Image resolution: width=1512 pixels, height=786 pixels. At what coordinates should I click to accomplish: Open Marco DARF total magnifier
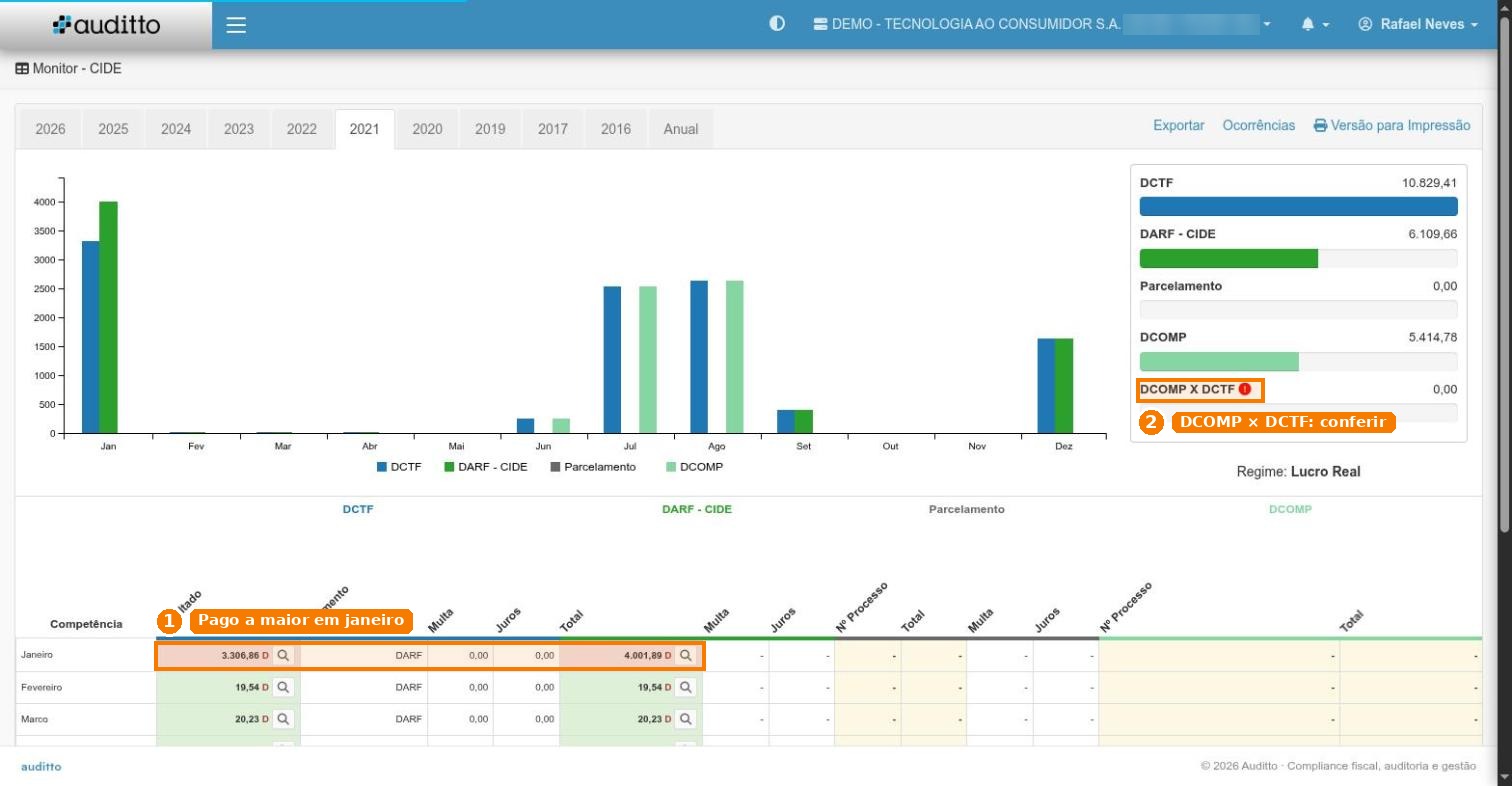click(x=686, y=719)
